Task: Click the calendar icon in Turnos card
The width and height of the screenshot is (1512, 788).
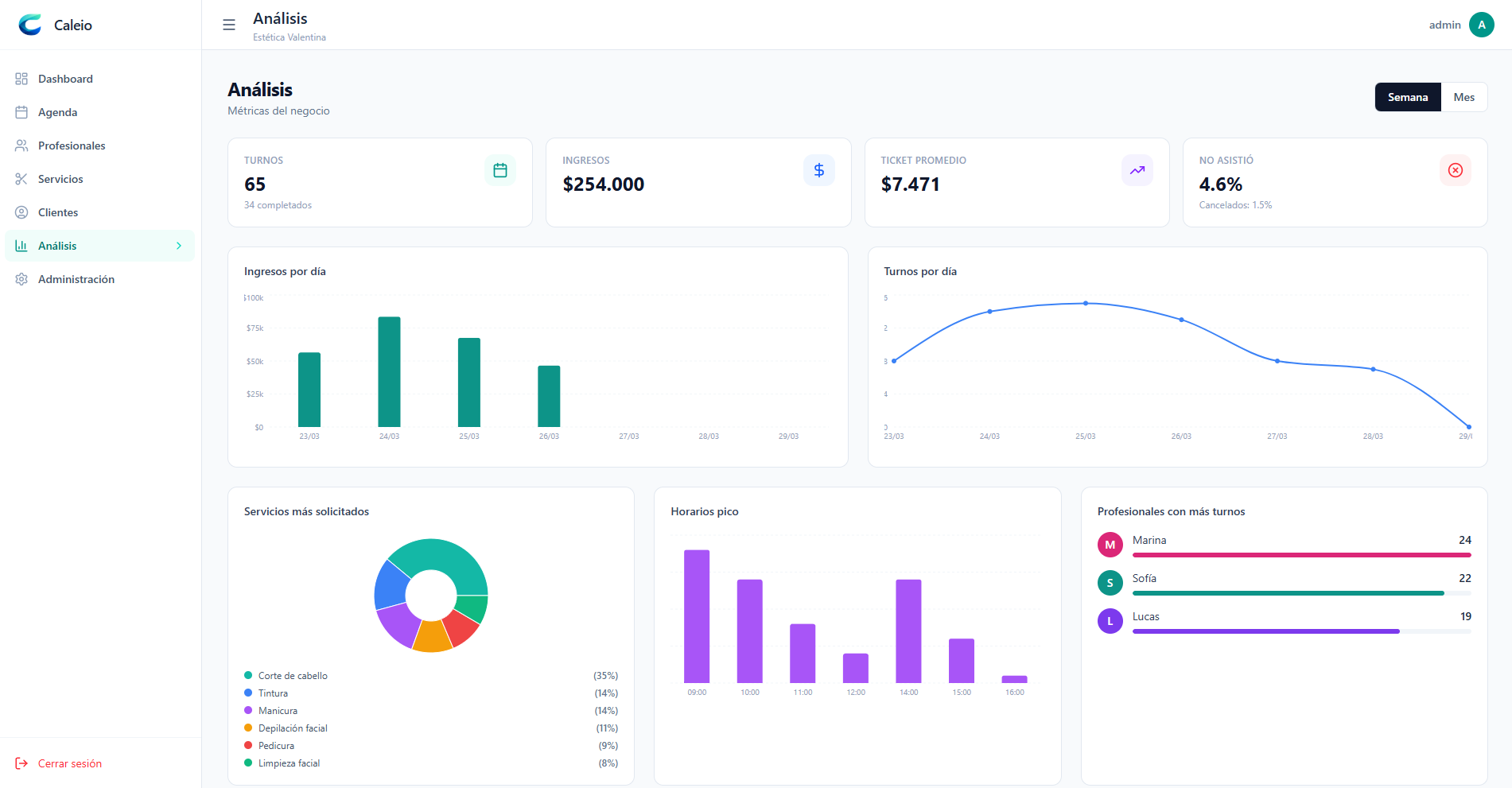Action: coord(500,170)
